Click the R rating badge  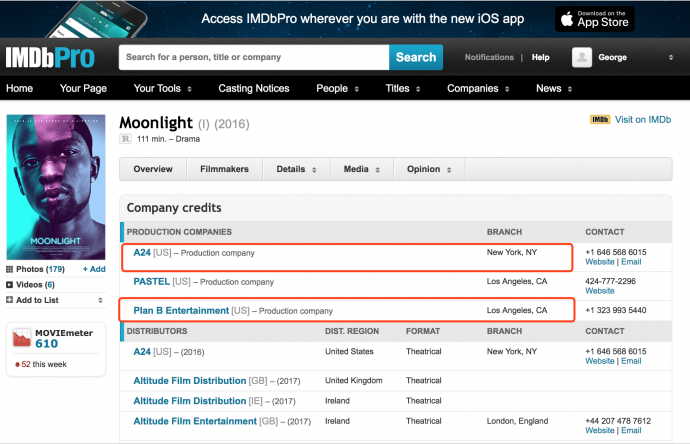pyautogui.click(x=126, y=139)
